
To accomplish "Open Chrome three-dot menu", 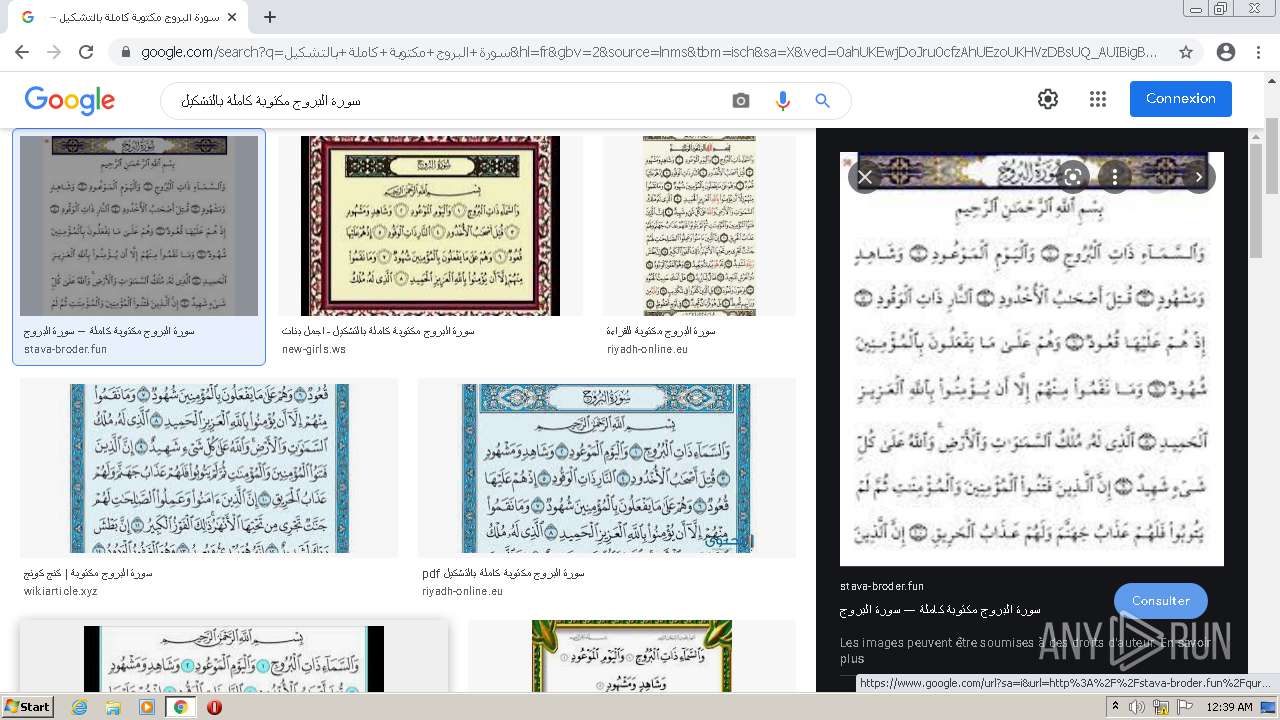I will [x=1258, y=52].
